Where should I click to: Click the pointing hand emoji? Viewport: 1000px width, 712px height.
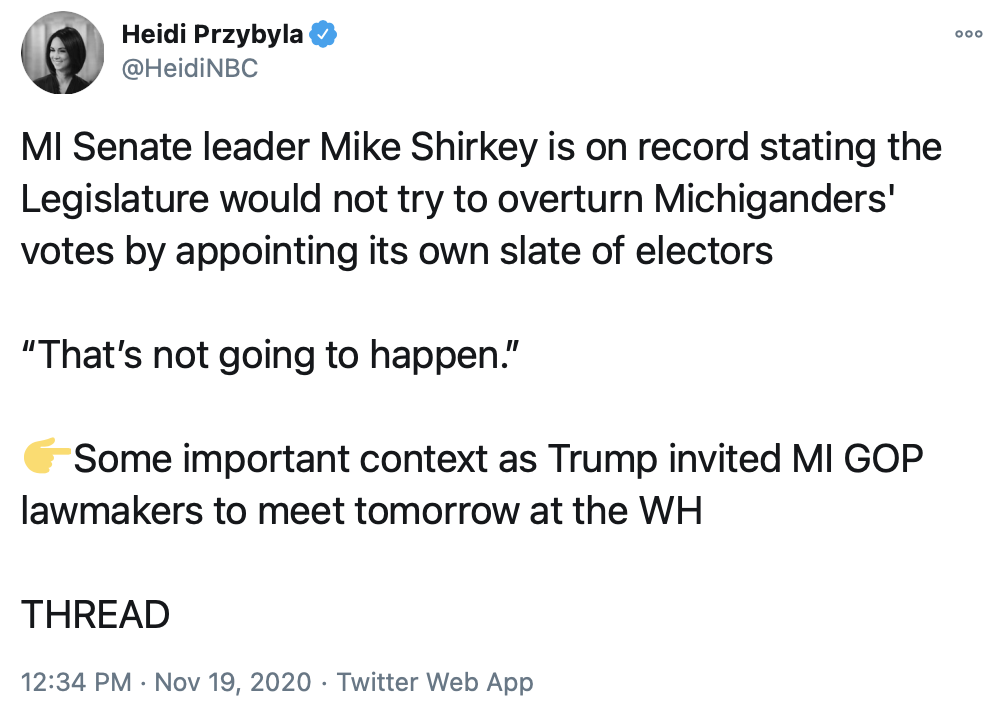pos(45,460)
